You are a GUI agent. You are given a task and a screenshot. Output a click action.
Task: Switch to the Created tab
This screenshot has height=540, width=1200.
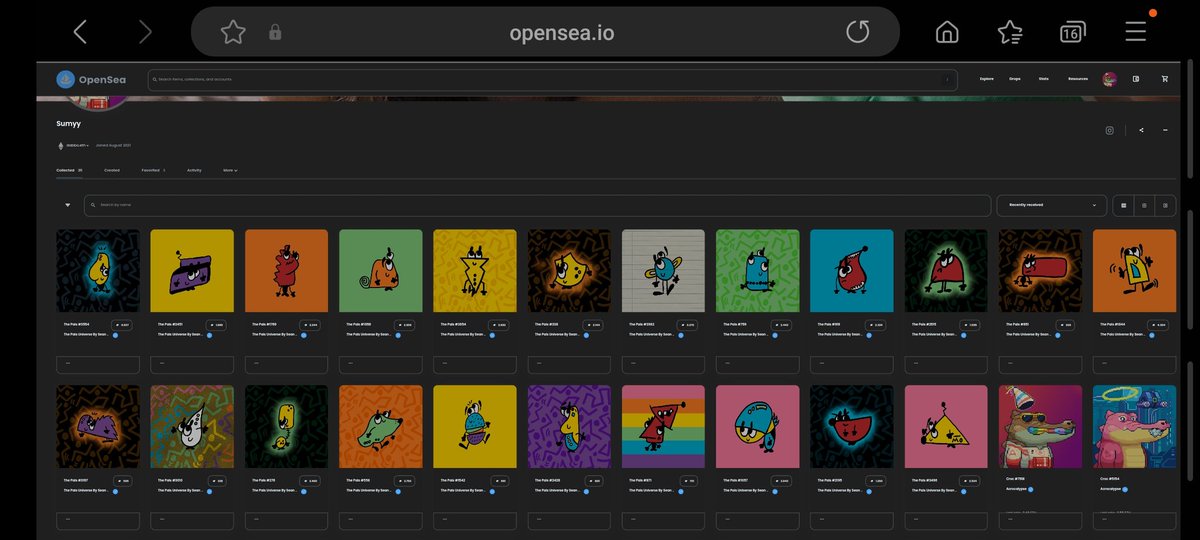pyautogui.click(x=112, y=170)
